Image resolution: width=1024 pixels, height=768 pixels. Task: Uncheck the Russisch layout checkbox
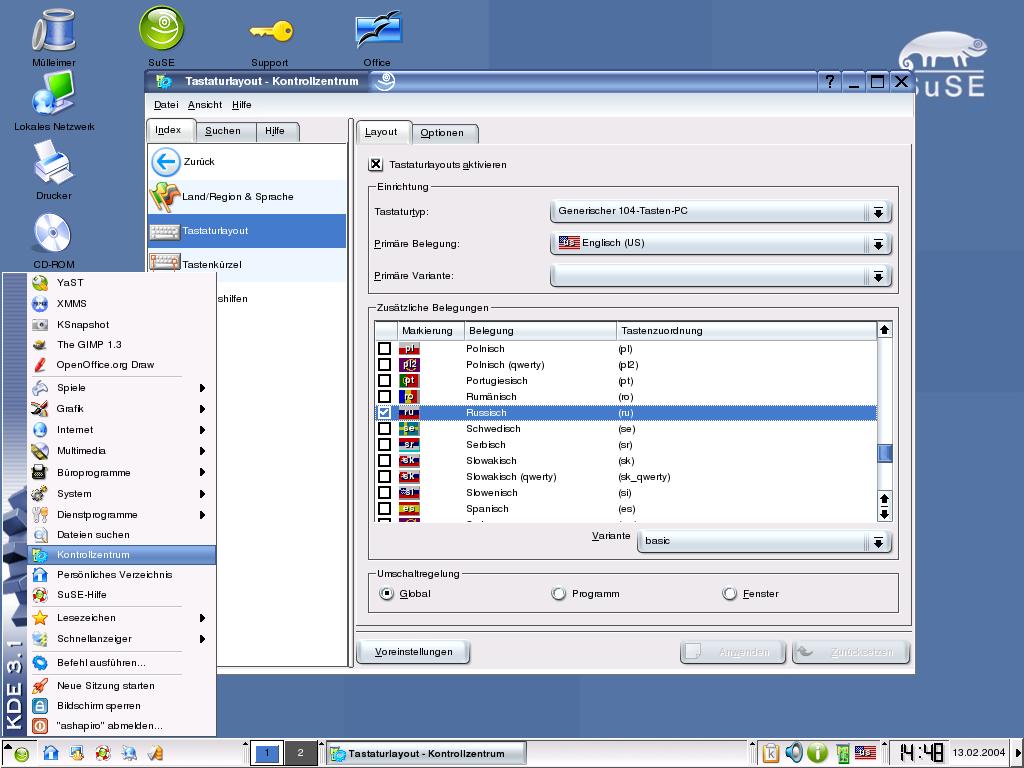tap(385, 413)
